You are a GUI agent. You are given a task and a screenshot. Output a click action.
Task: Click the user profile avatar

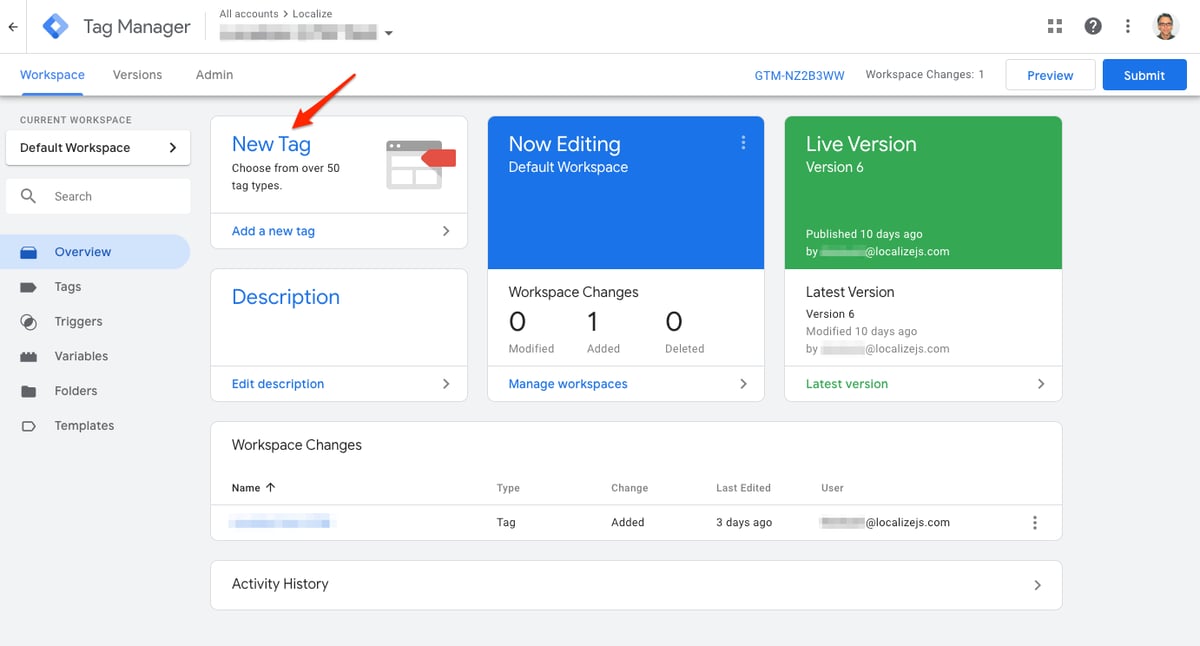point(1166,27)
